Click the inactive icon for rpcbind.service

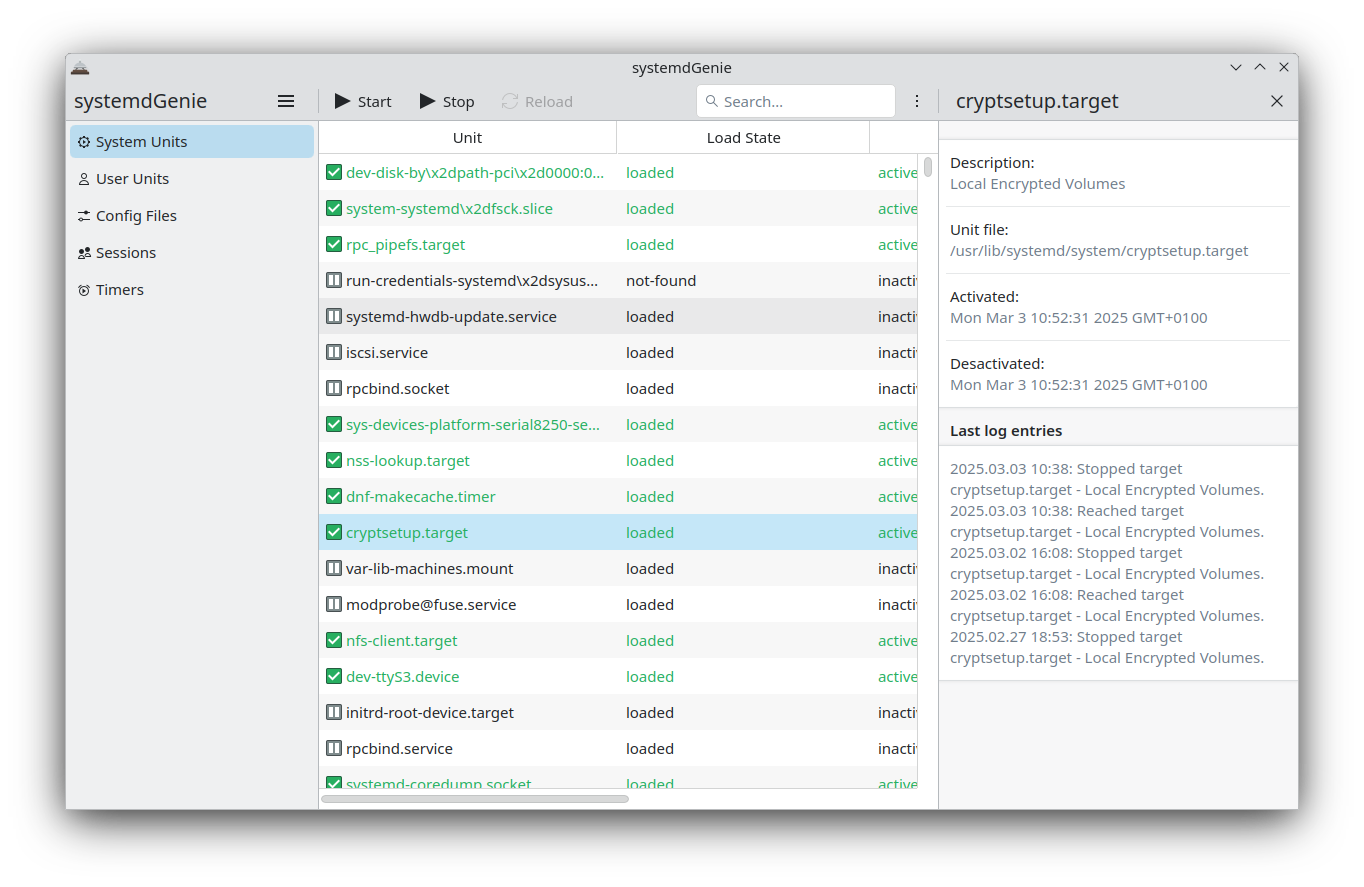pyautogui.click(x=334, y=748)
